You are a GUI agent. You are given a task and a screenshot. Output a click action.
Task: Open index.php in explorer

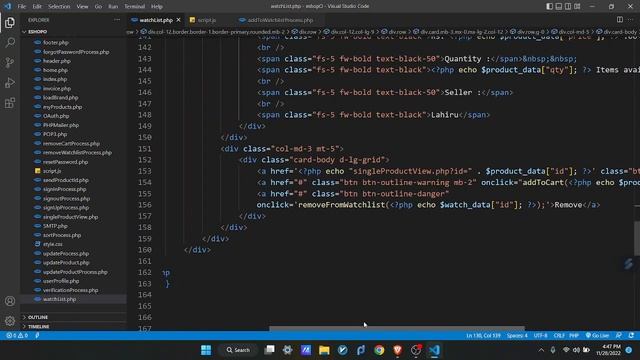click(55, 79)
